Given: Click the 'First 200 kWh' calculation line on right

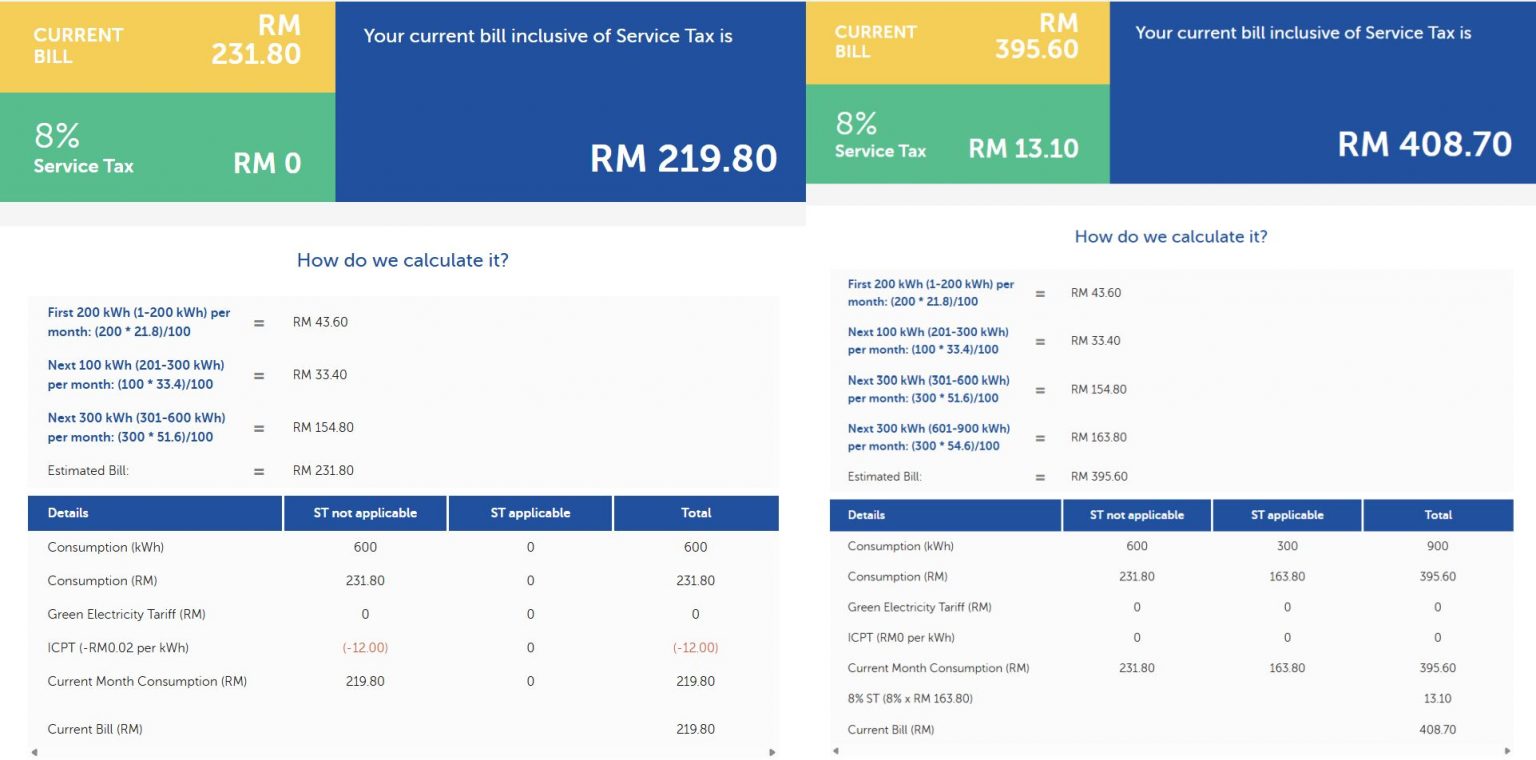Looking at the screenshot, I should click(928, 290).
